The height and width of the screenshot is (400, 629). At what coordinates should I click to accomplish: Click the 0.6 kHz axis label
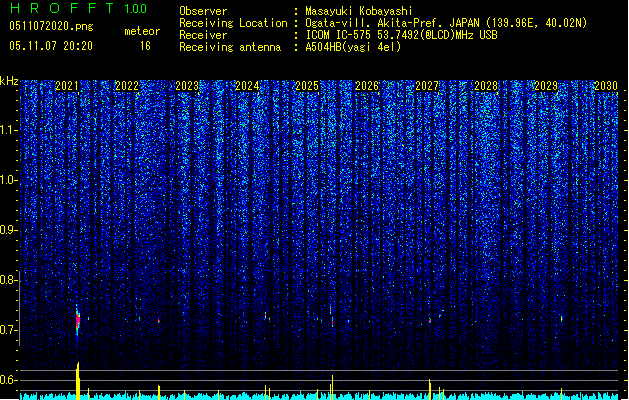(9, 380)
